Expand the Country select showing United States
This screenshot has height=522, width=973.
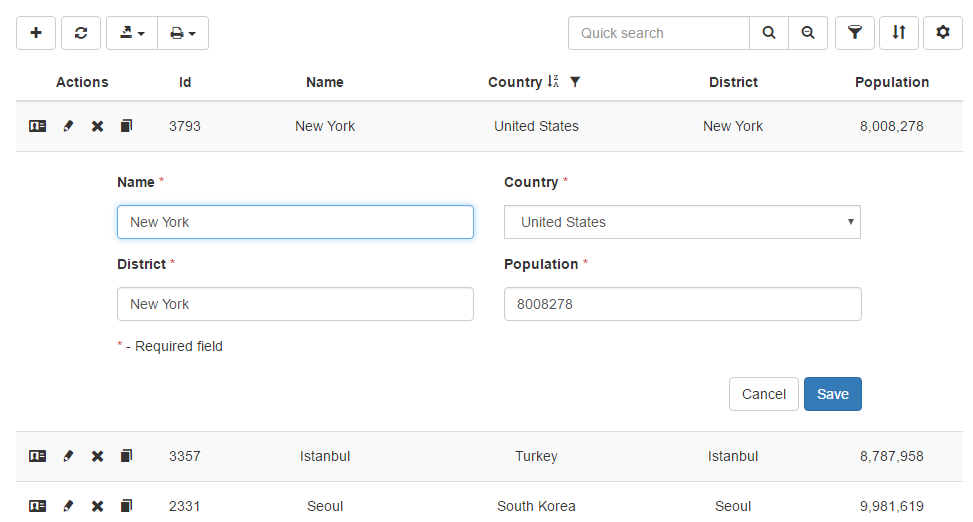point(681,222)
